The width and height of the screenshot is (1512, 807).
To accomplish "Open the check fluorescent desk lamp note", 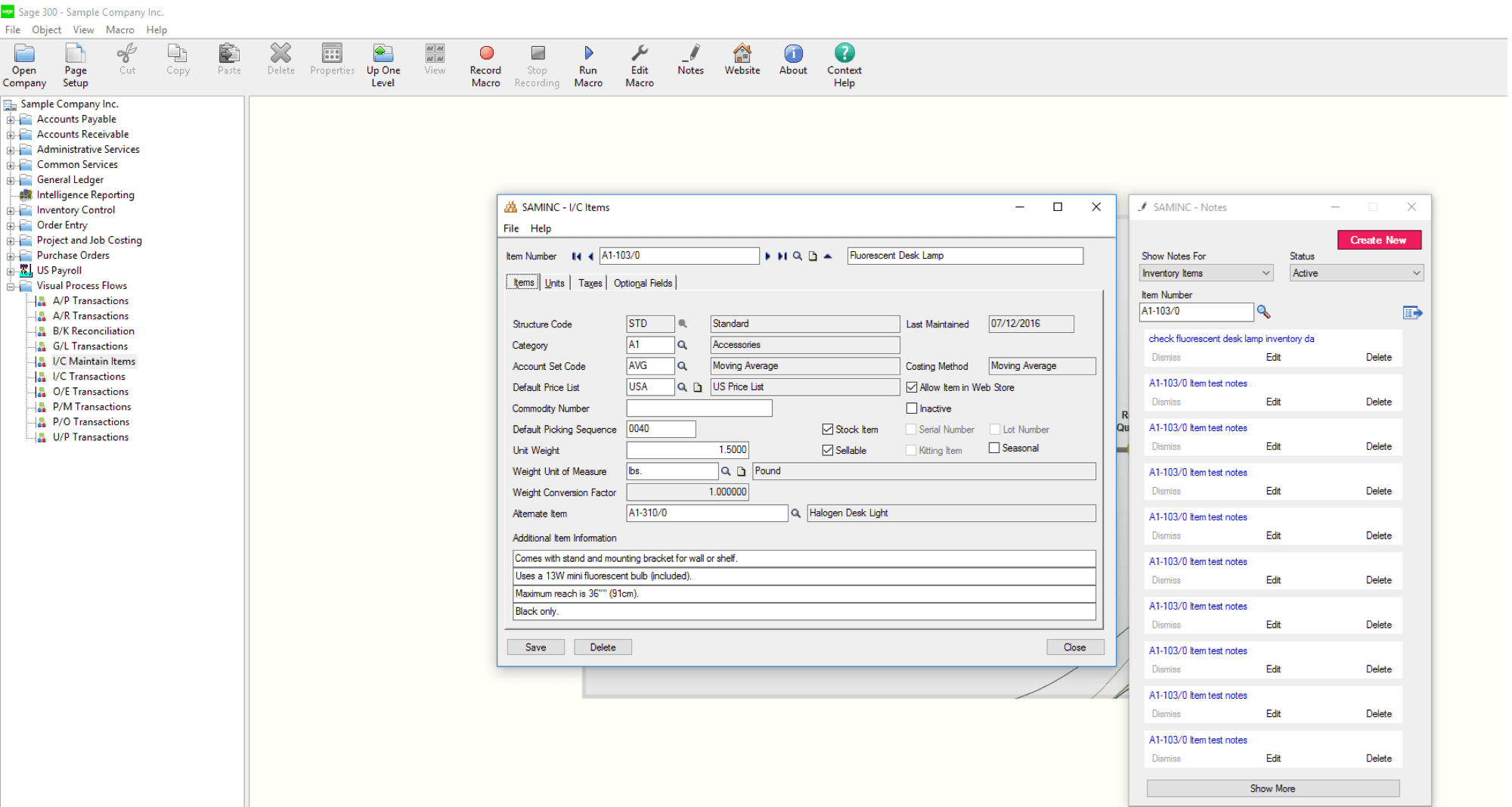I will click(1232, 339).
